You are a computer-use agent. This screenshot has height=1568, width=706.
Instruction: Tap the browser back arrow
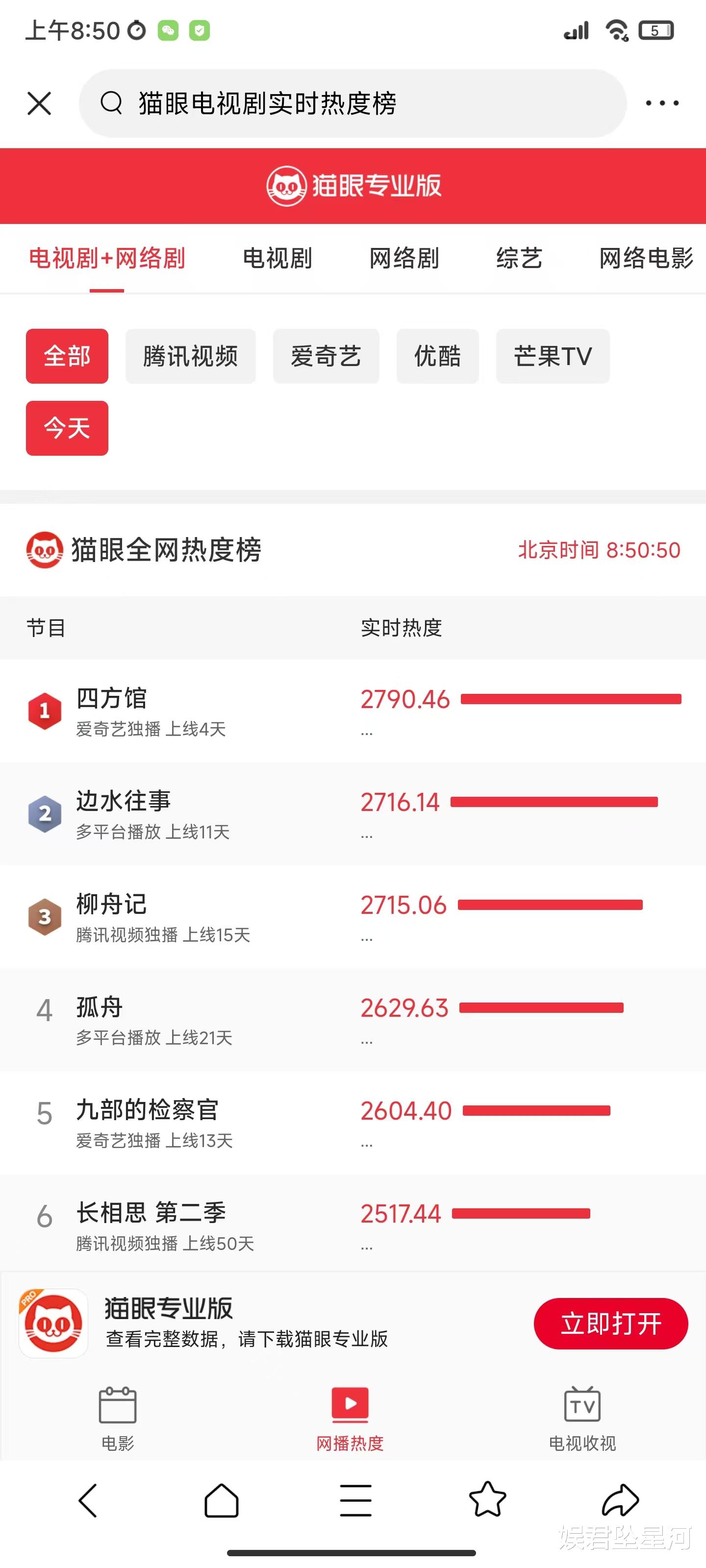[88, 1500]
